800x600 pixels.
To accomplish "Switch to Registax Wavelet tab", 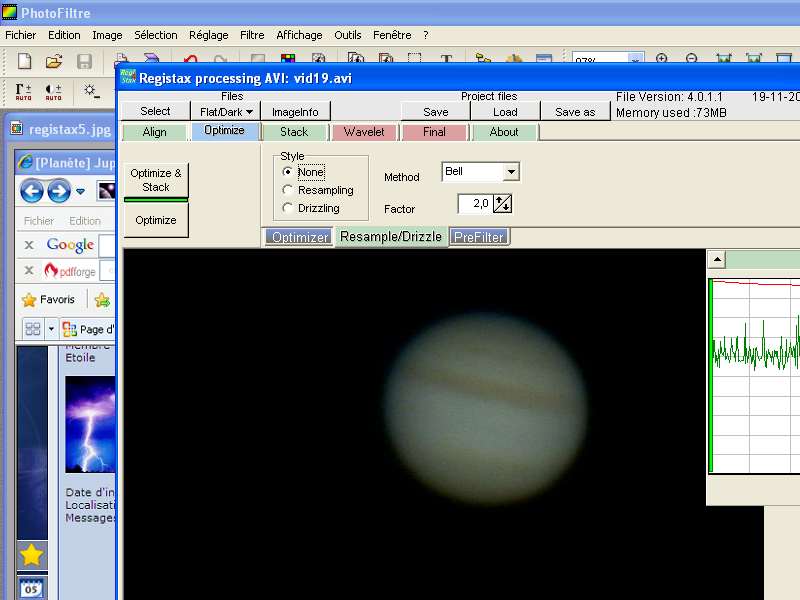I will coord(364,132).
